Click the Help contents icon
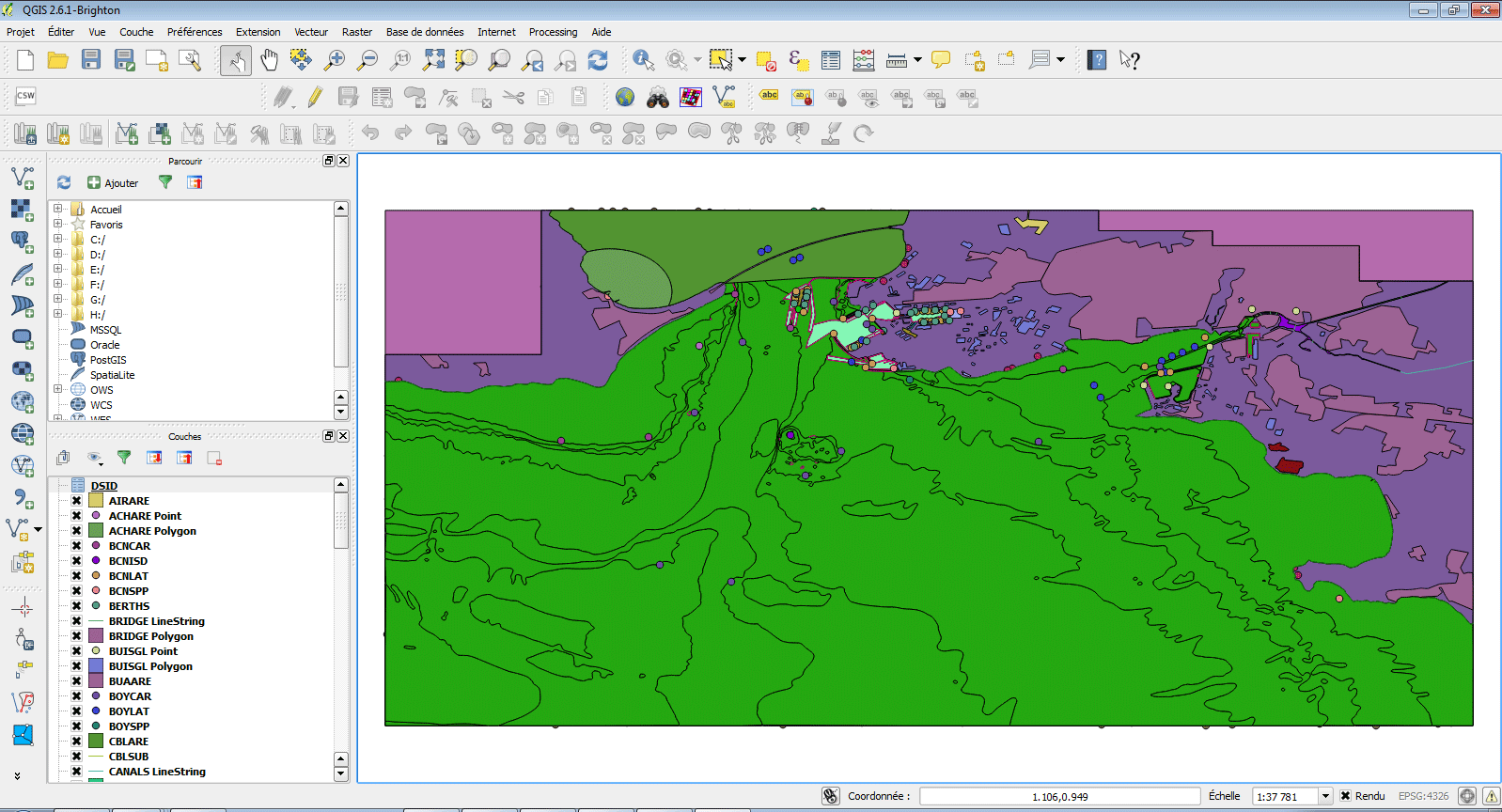1502x812 pixels. coord(1097,61)
